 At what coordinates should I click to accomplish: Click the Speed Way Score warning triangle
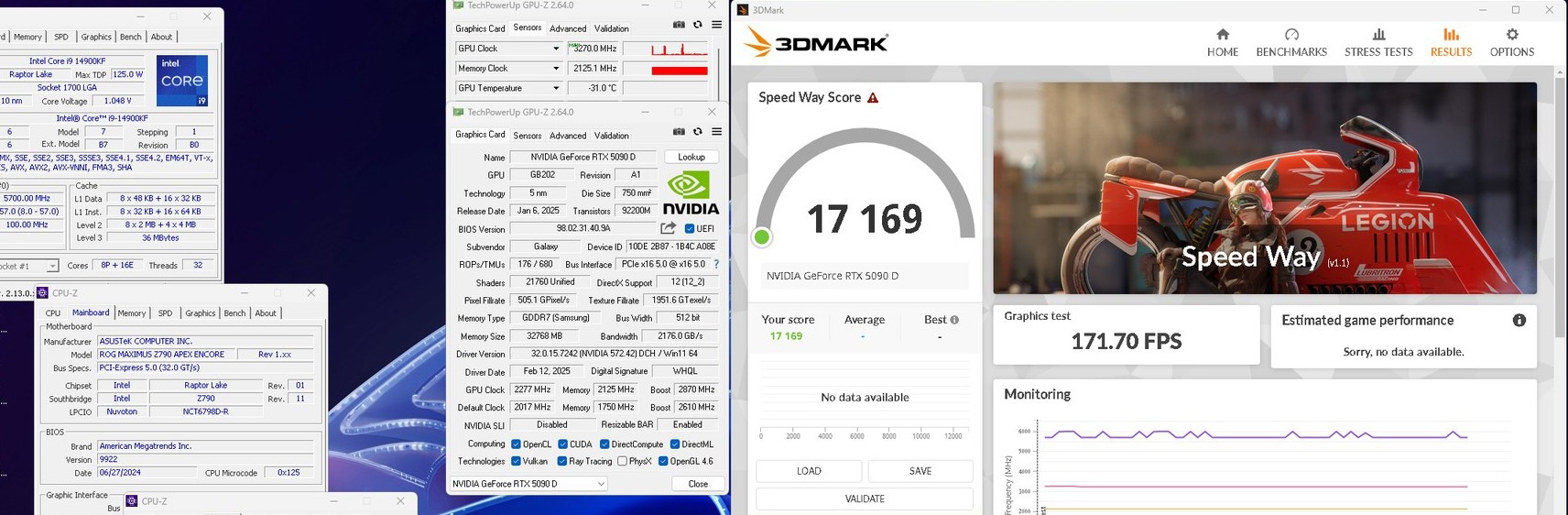coord(873,98)
